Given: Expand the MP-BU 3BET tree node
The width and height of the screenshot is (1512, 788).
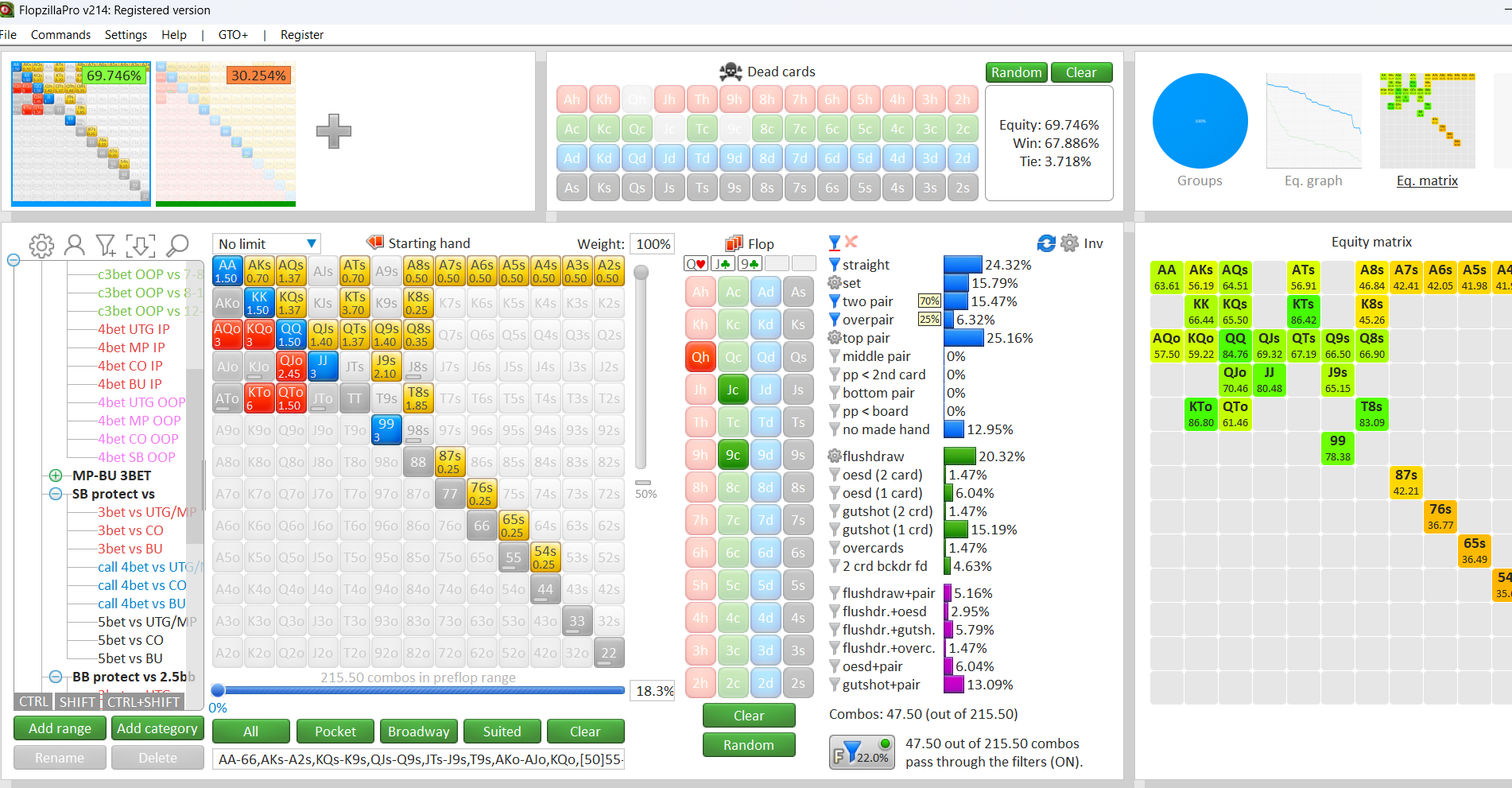Looking at the screenshot, I should [x=56, y=476].
